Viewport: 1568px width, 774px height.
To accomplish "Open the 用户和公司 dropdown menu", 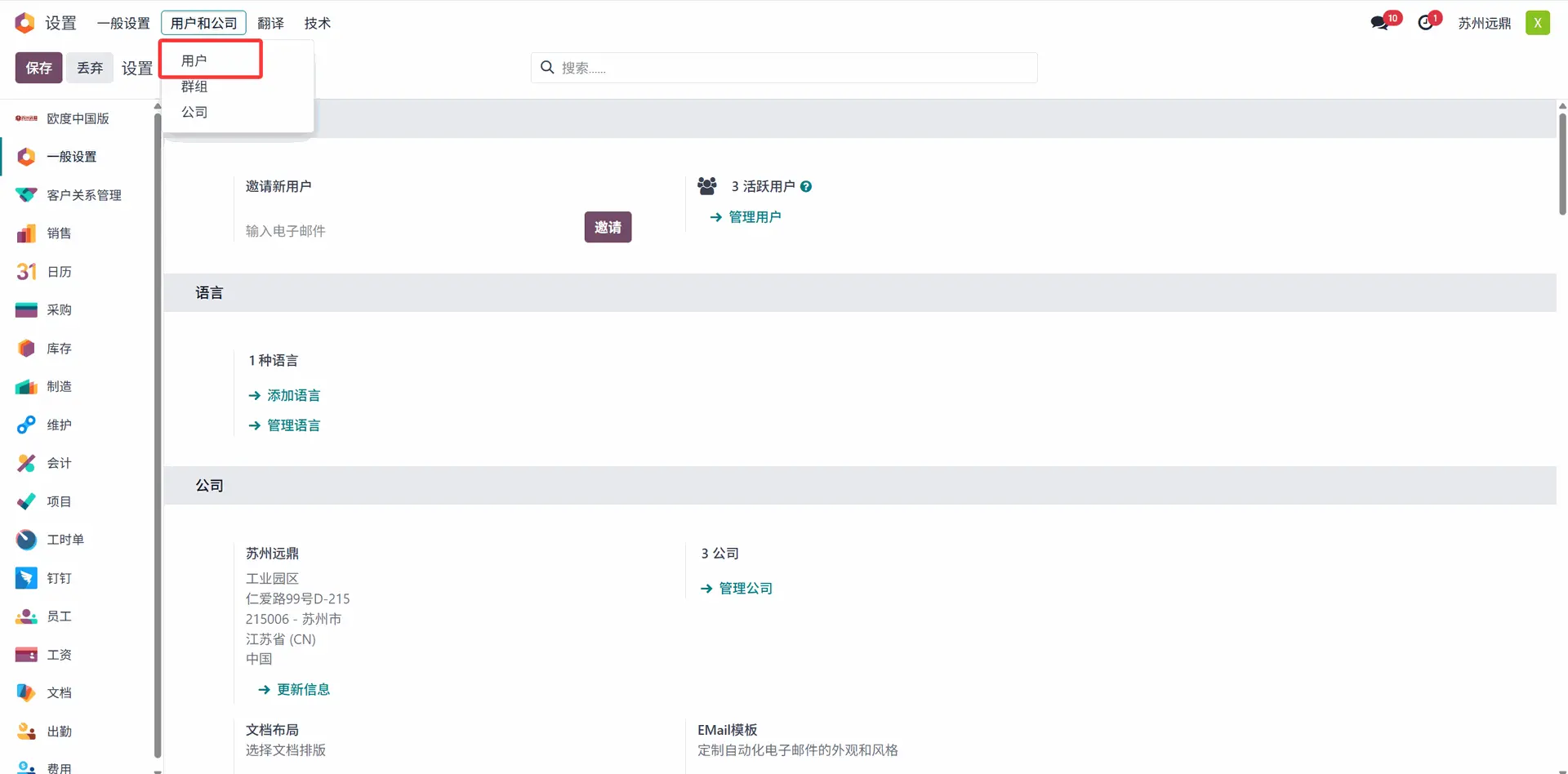I will pyautogui.click(x=203, y=23).
